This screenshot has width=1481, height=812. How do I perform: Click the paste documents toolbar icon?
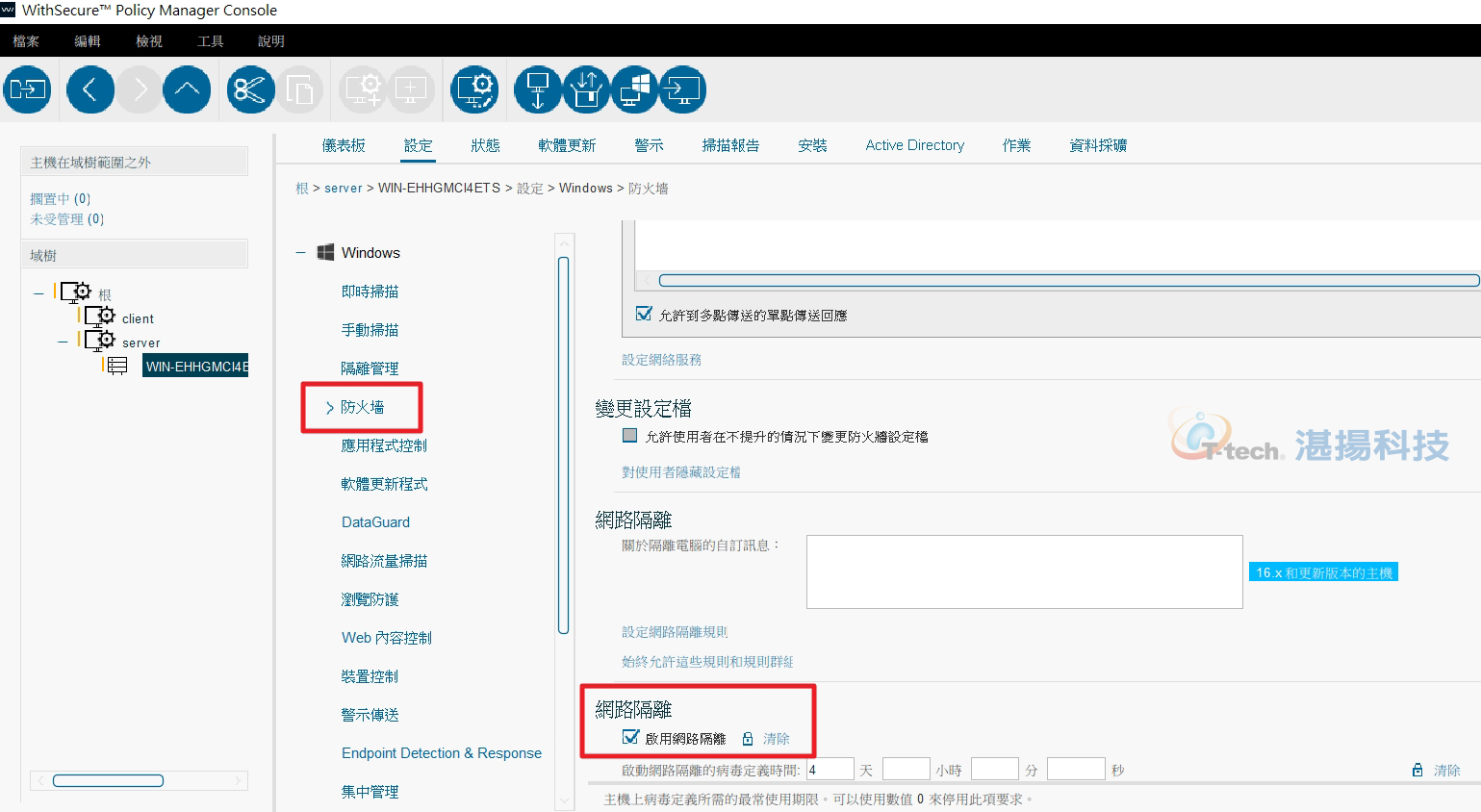[x=300, y=89]
